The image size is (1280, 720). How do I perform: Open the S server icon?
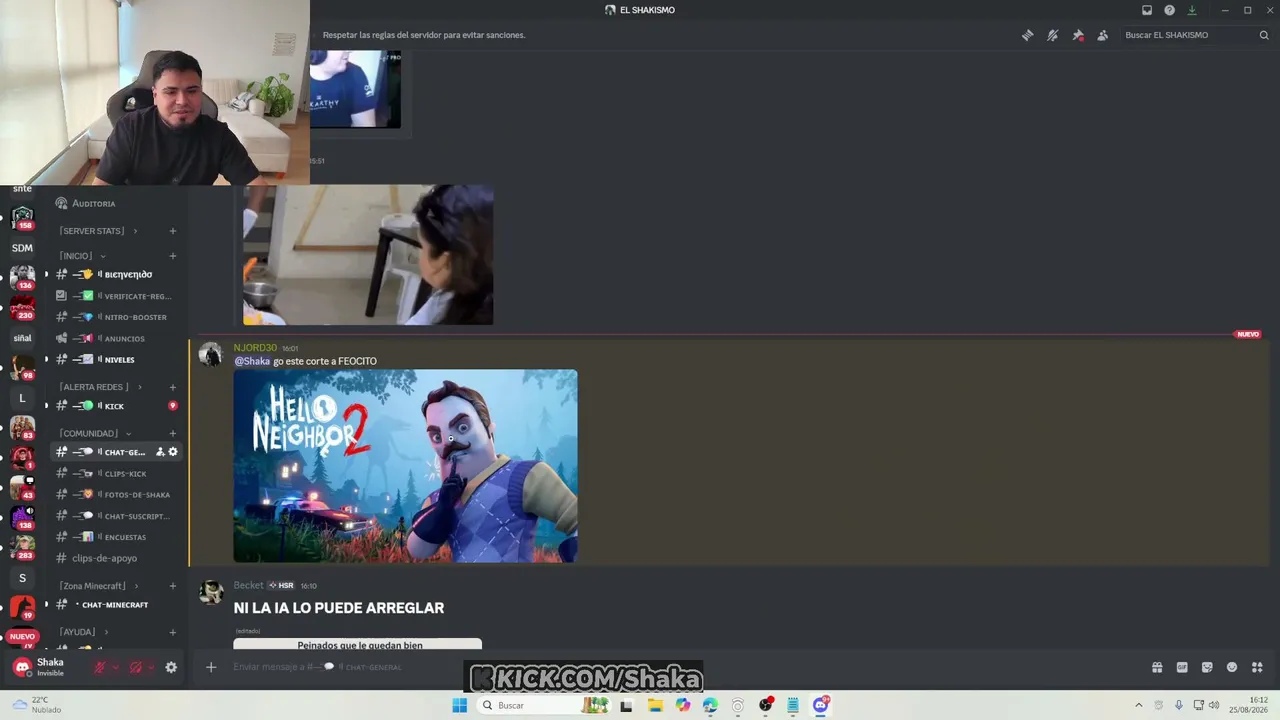[x=22, y=578]
